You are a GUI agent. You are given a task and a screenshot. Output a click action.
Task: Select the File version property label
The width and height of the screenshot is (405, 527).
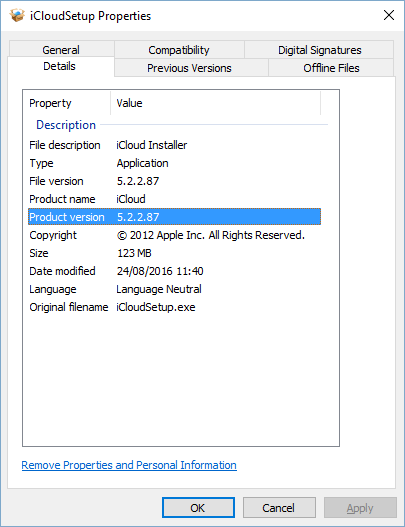point(56,181)
